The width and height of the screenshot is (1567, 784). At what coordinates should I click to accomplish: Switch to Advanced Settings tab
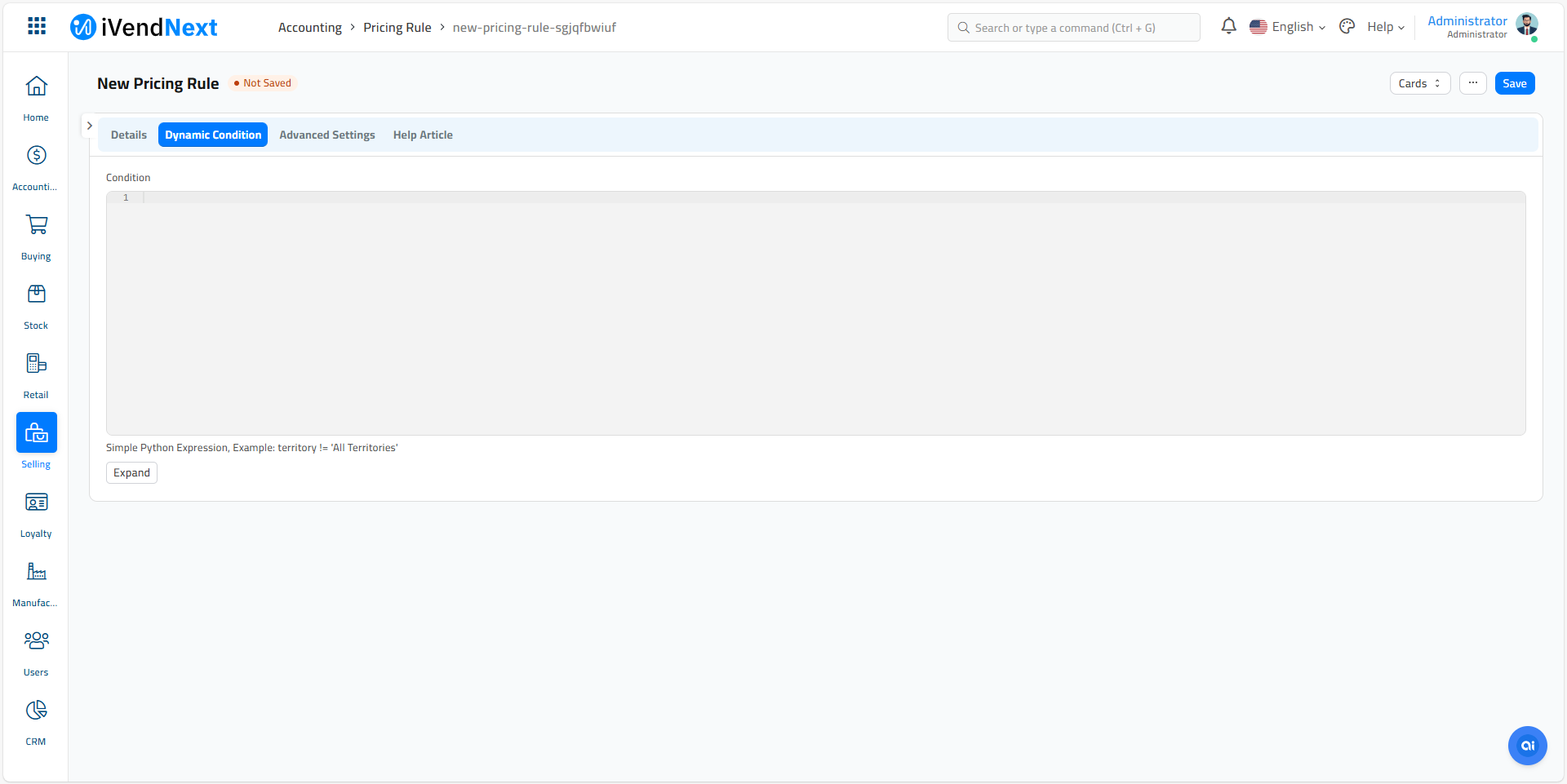327,135
